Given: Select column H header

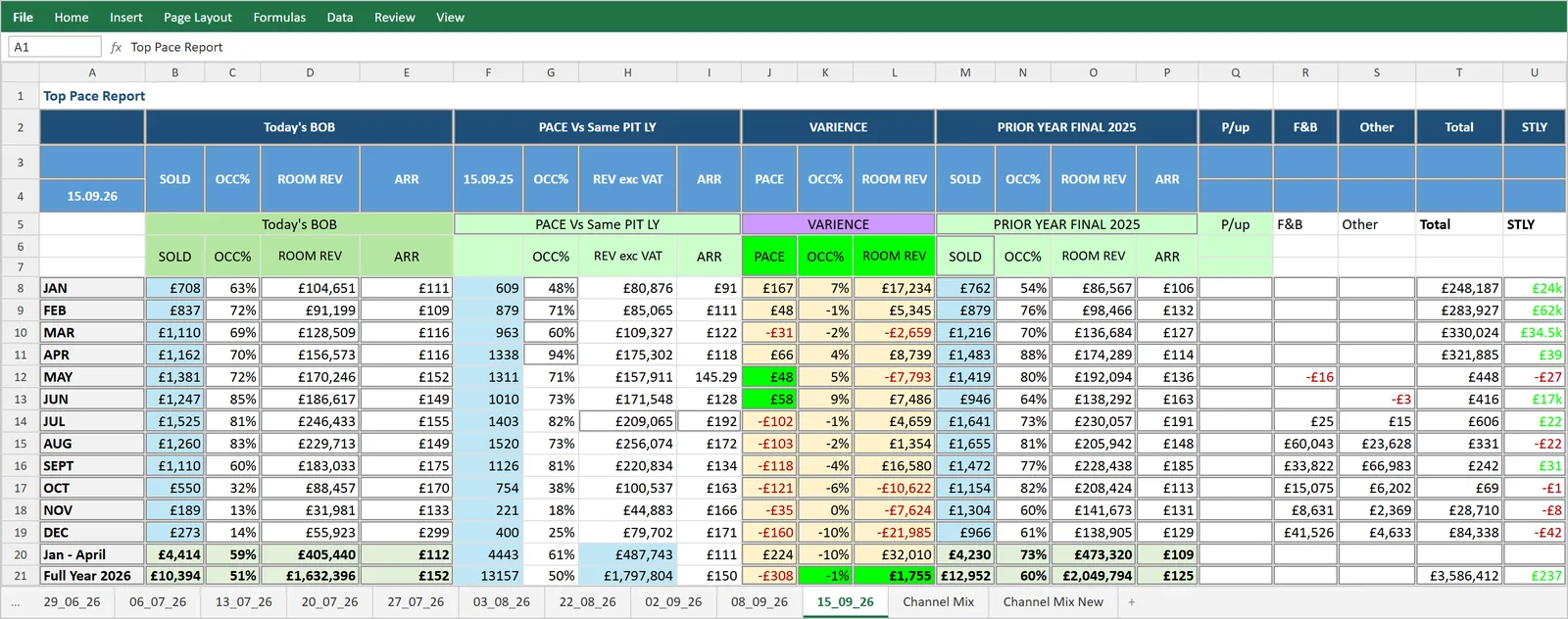Looking at the screenshot, I should click(x=627, y=72).
